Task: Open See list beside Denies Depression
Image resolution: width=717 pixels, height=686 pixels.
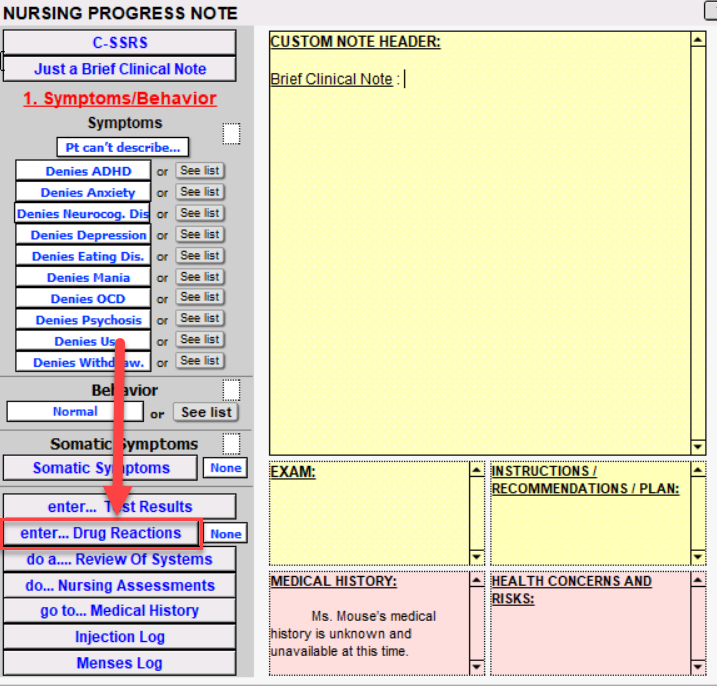Action: tap(200, 234)
